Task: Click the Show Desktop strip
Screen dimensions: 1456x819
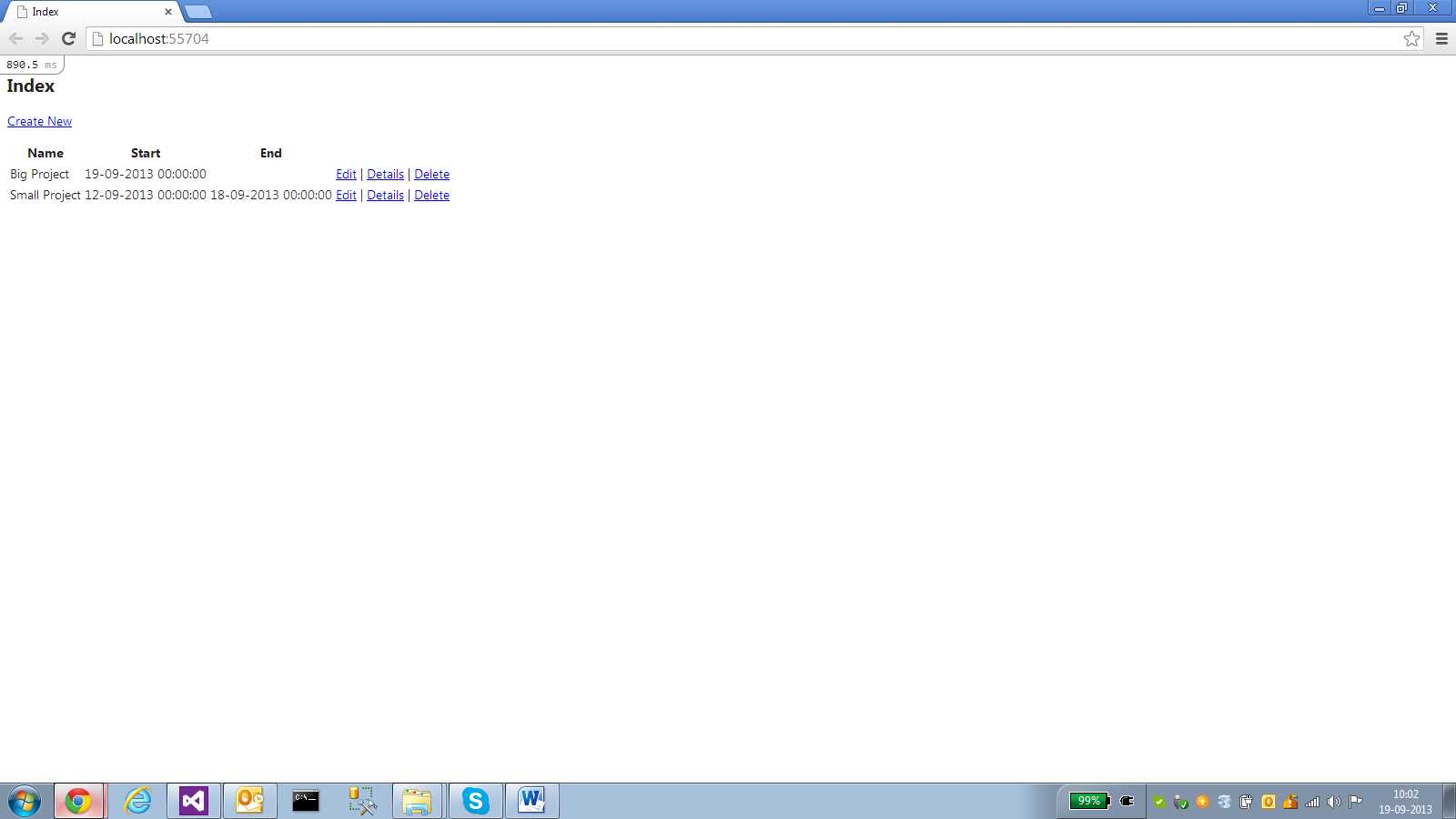Action: (x=1449, y=801)
